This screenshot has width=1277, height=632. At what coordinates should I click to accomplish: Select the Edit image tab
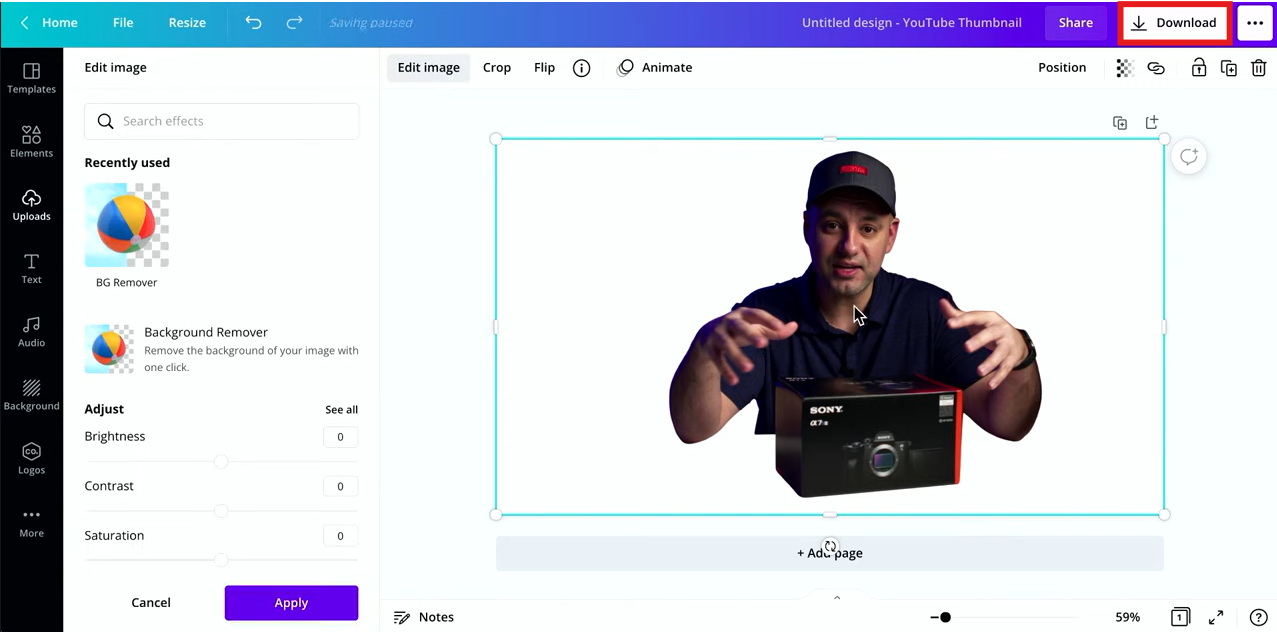[428, 67]
